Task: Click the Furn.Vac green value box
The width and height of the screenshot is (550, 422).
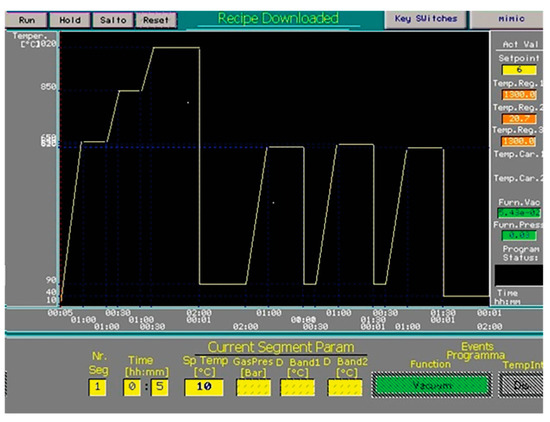Action: pyautogui.click(x=519, y=213)
